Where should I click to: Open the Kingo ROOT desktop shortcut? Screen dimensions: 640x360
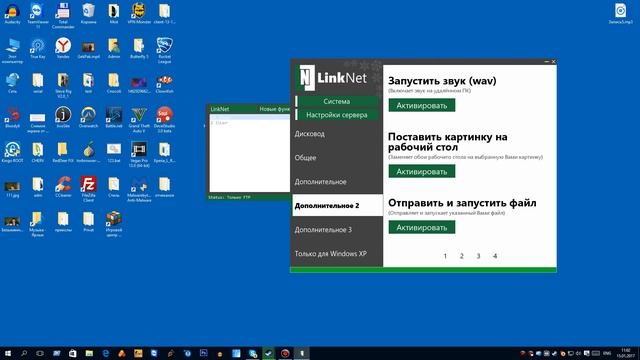[12, 152]
